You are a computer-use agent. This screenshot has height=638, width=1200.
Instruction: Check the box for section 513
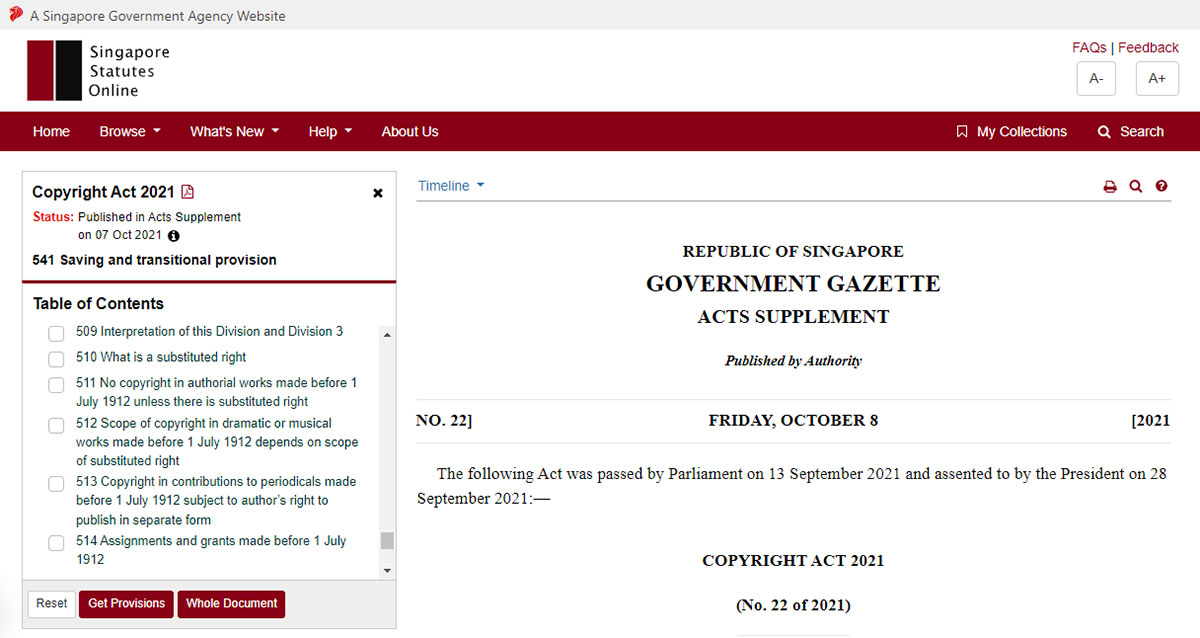point(57,484)
